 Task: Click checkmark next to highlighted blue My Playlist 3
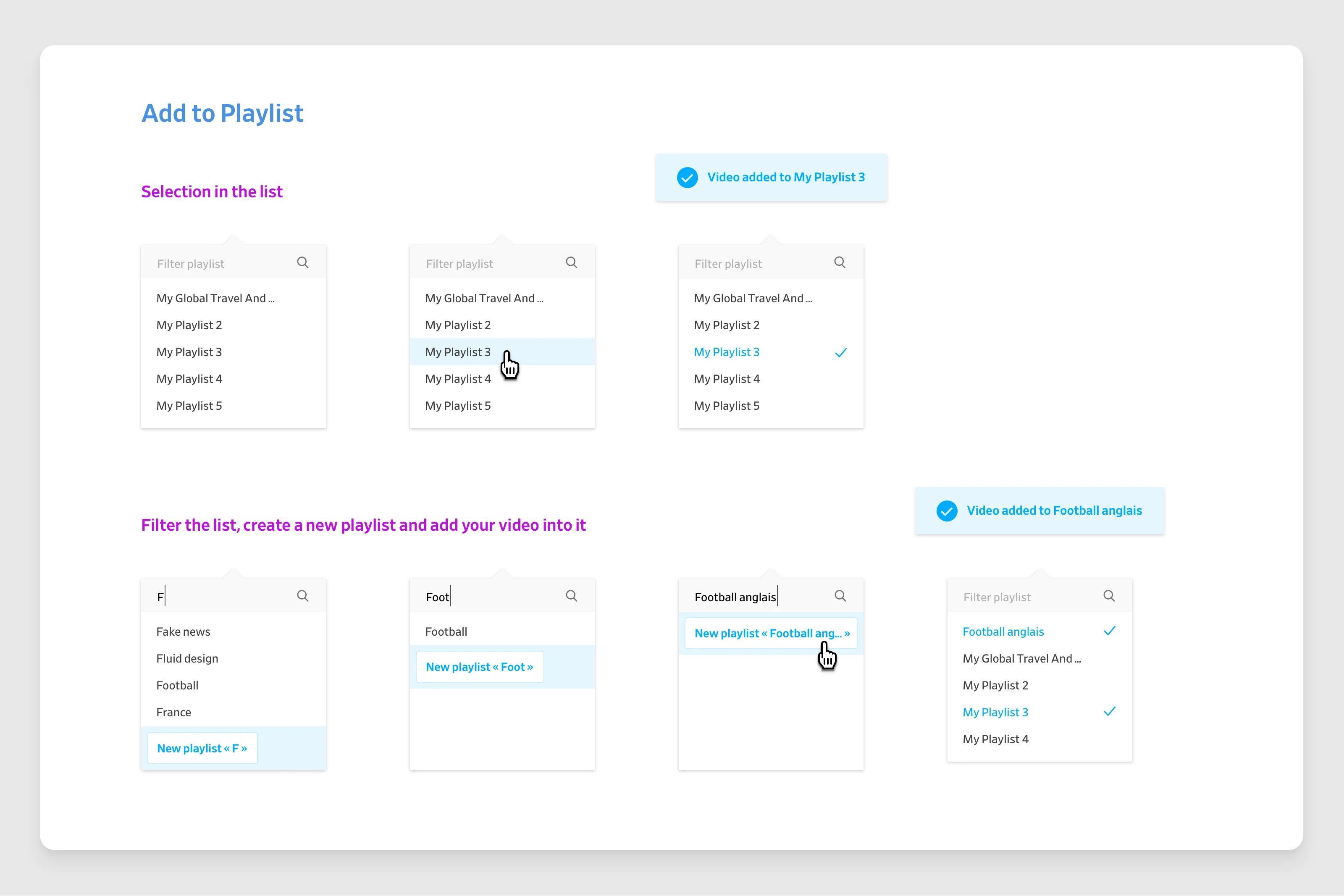840,353
